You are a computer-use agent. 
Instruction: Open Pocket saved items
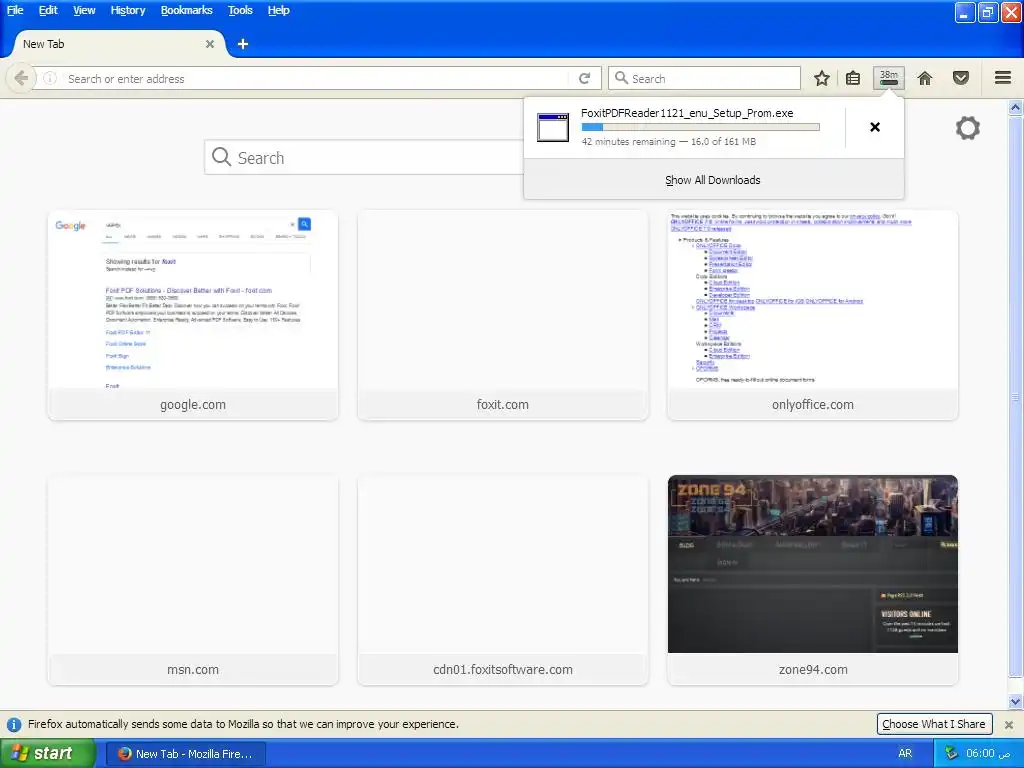961,78
